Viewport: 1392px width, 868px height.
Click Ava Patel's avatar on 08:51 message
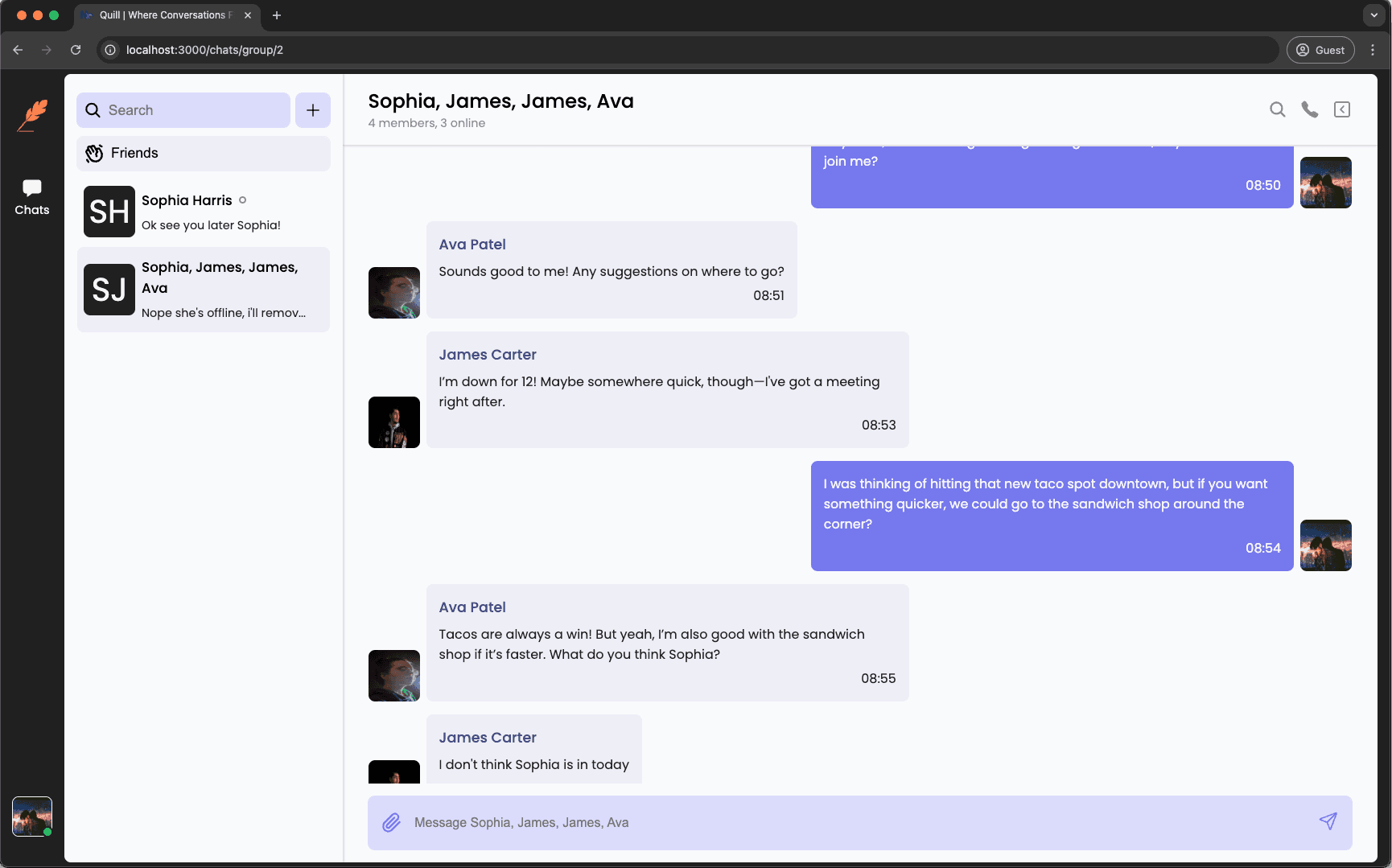[x=394, y=293]
